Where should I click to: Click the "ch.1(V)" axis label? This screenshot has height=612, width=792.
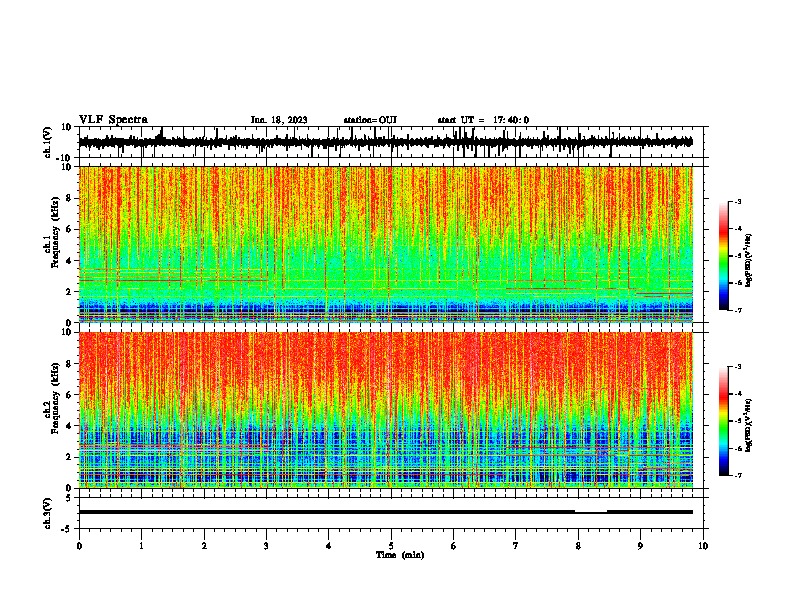(x=48, y=142)
